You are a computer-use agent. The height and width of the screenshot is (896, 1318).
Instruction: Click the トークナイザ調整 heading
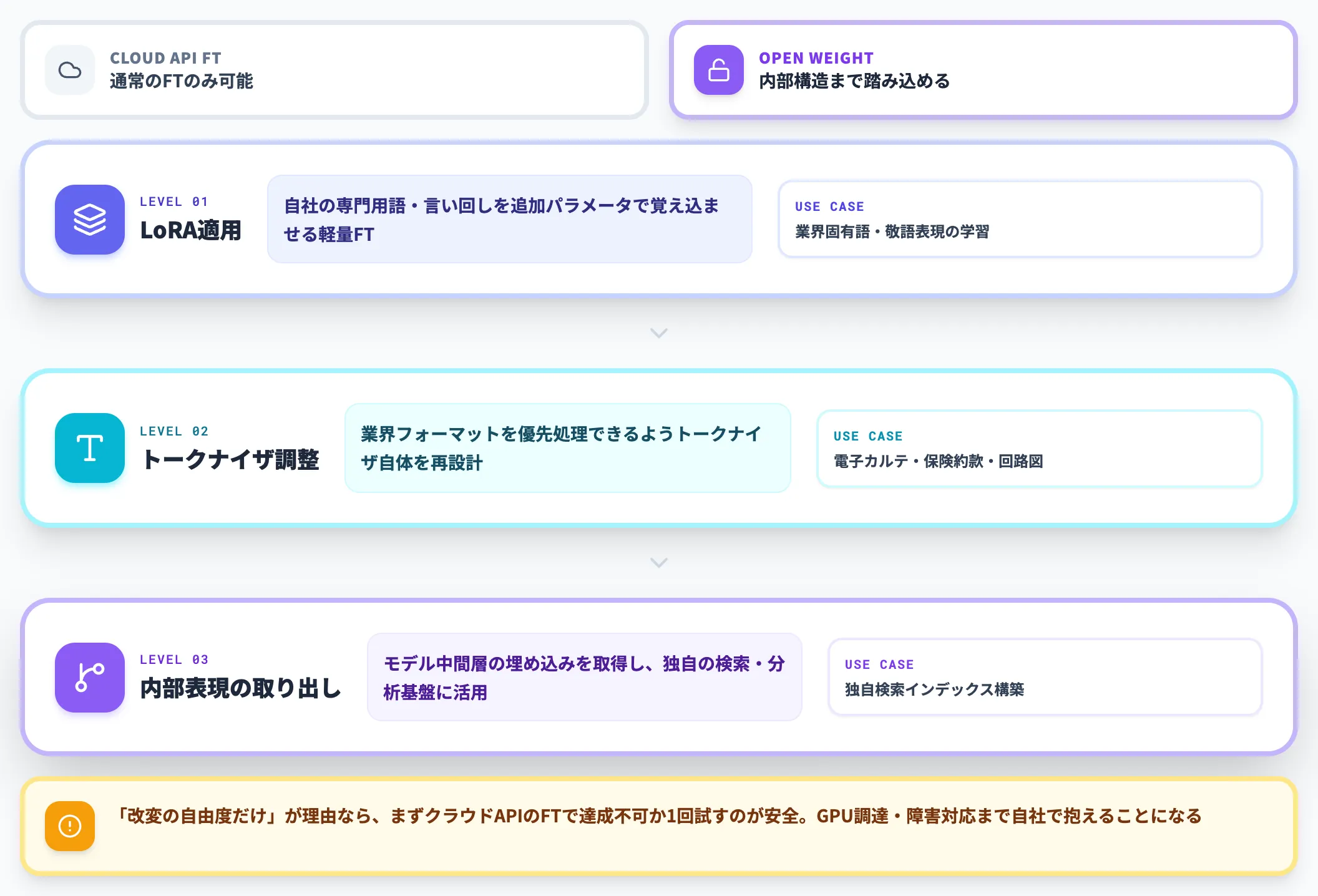(230, 460)
